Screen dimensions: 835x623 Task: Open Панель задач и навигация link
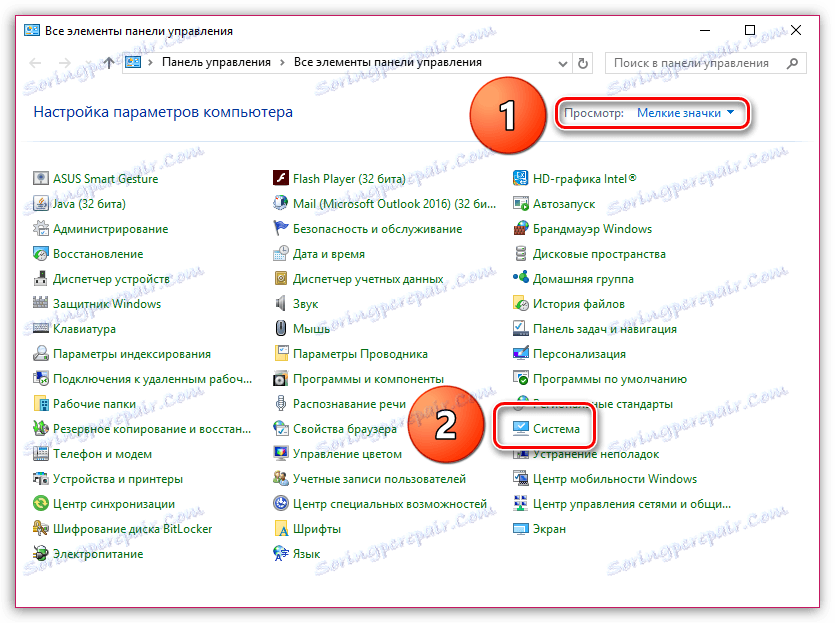pyautogui.click(x=605, y=329)
